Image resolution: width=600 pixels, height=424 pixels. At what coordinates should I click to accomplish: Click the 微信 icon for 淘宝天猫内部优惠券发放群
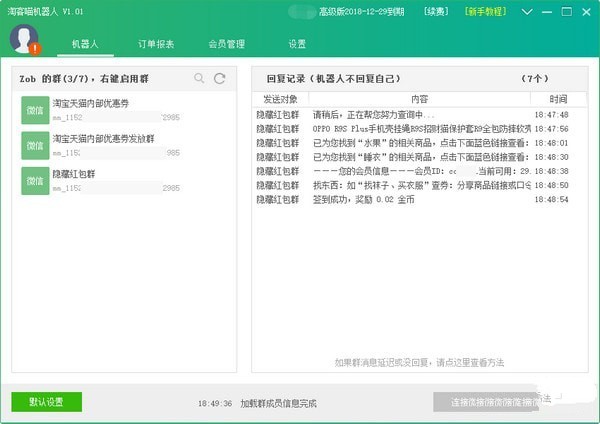35,146
